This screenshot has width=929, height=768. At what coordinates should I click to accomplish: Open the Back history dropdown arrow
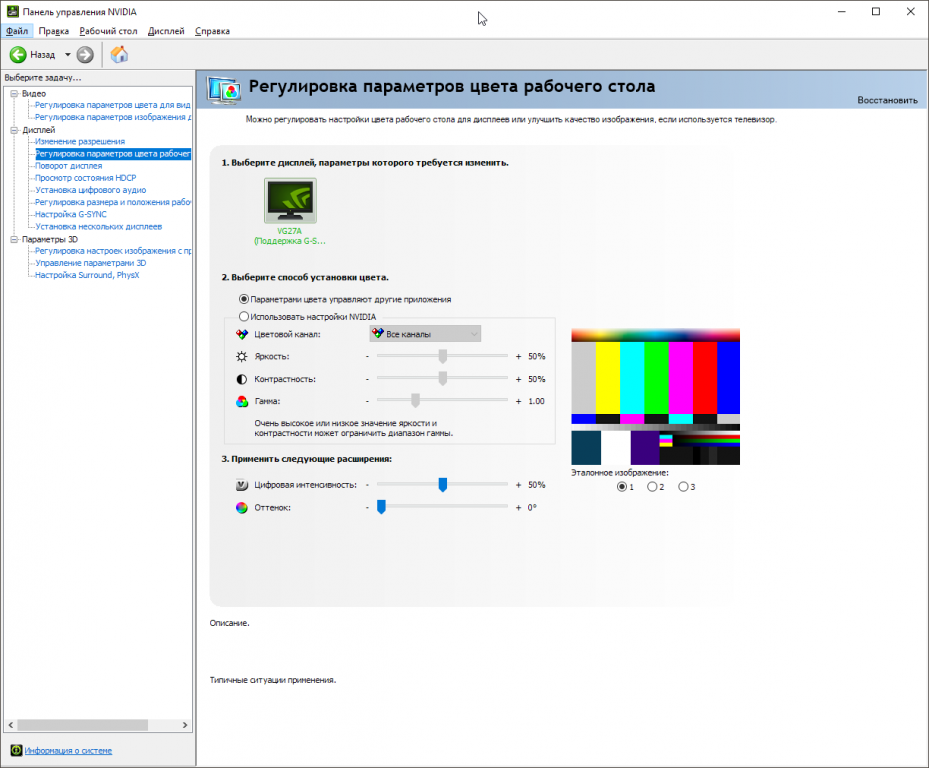pyautogui.click(x=68, y=55)
